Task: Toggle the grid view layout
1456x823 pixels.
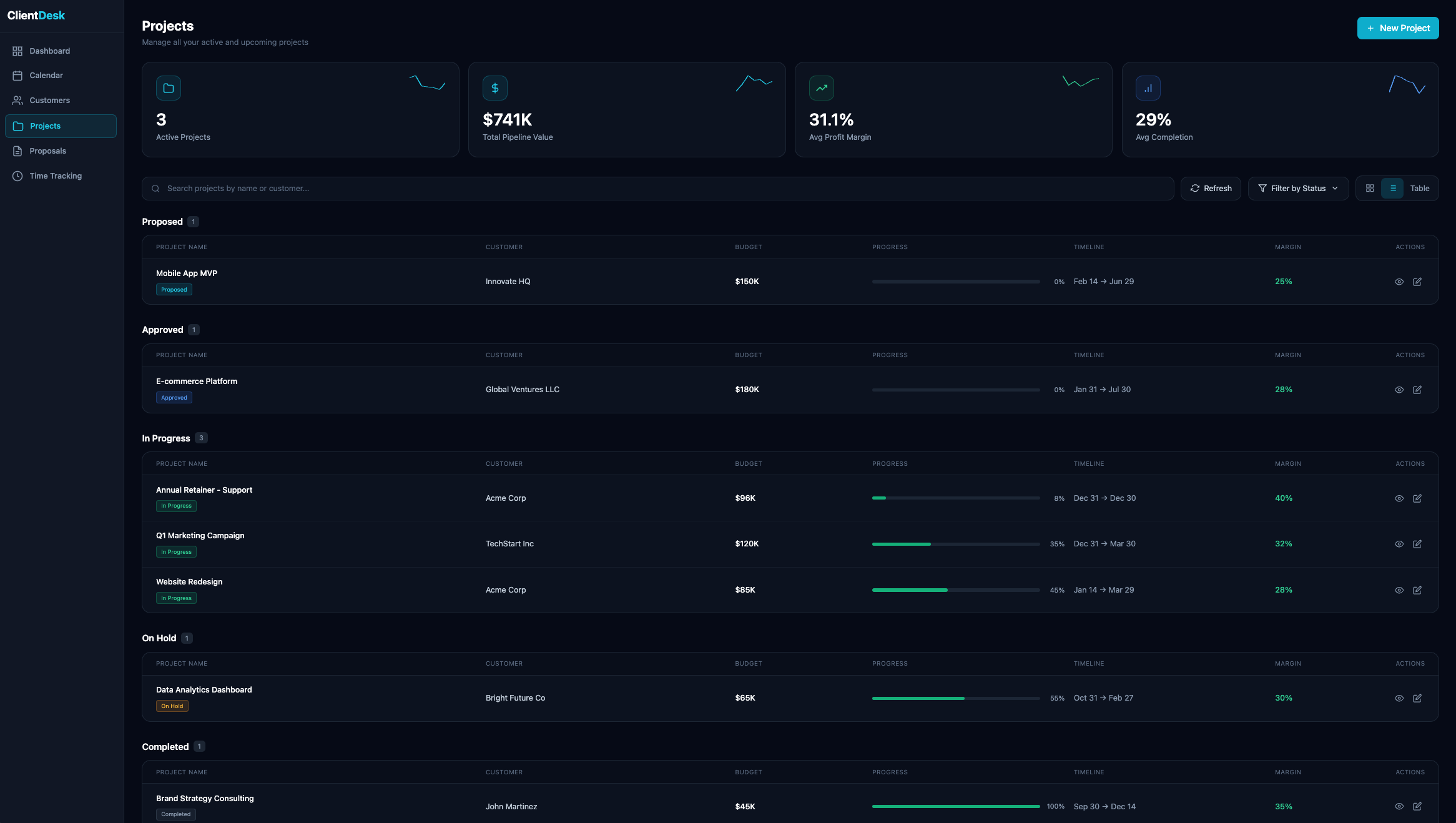Action: (1370, 188)
